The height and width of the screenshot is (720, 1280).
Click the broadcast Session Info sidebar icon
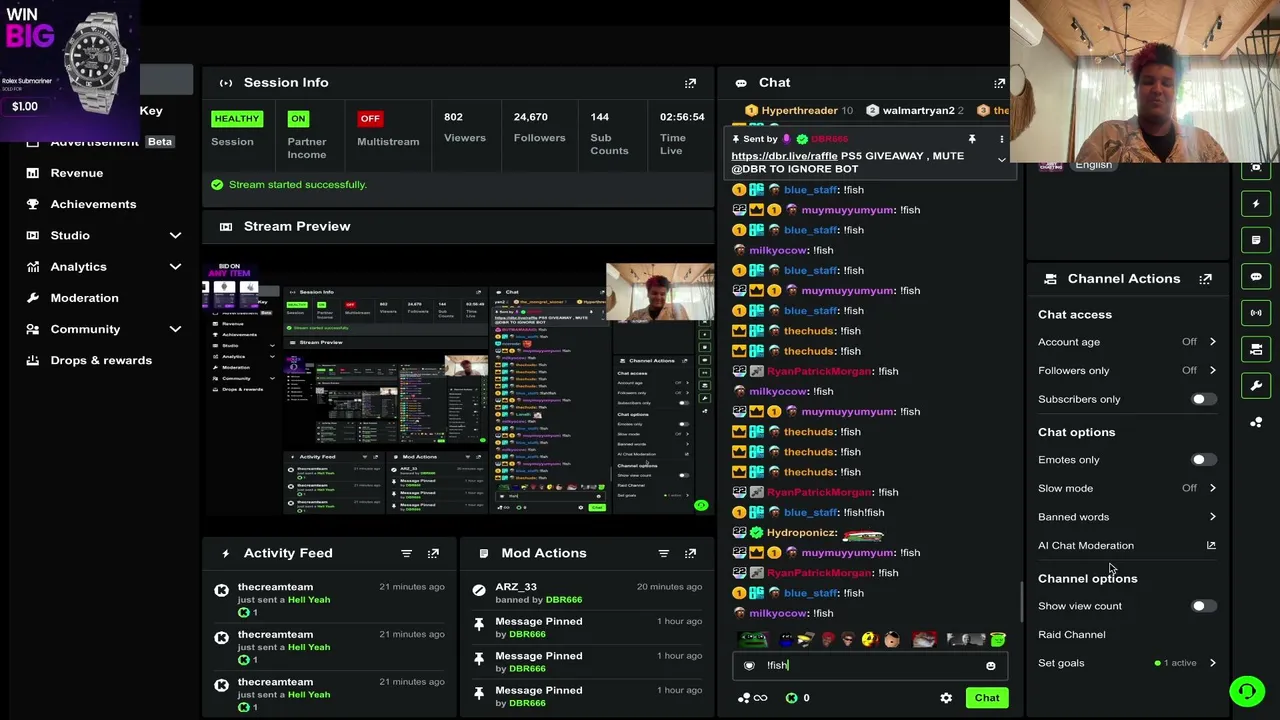coord(1256,313)
